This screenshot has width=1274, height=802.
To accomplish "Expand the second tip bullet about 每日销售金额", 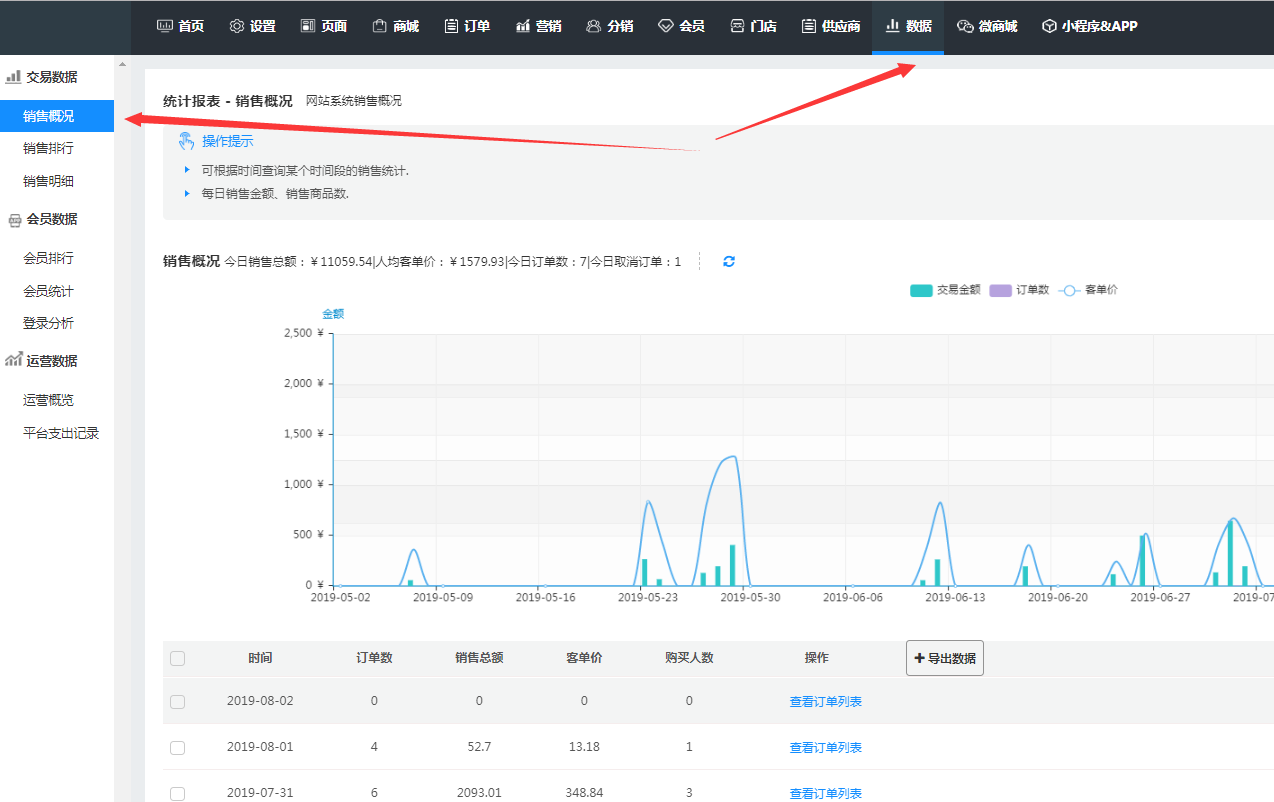I will [x=187, y=193].
